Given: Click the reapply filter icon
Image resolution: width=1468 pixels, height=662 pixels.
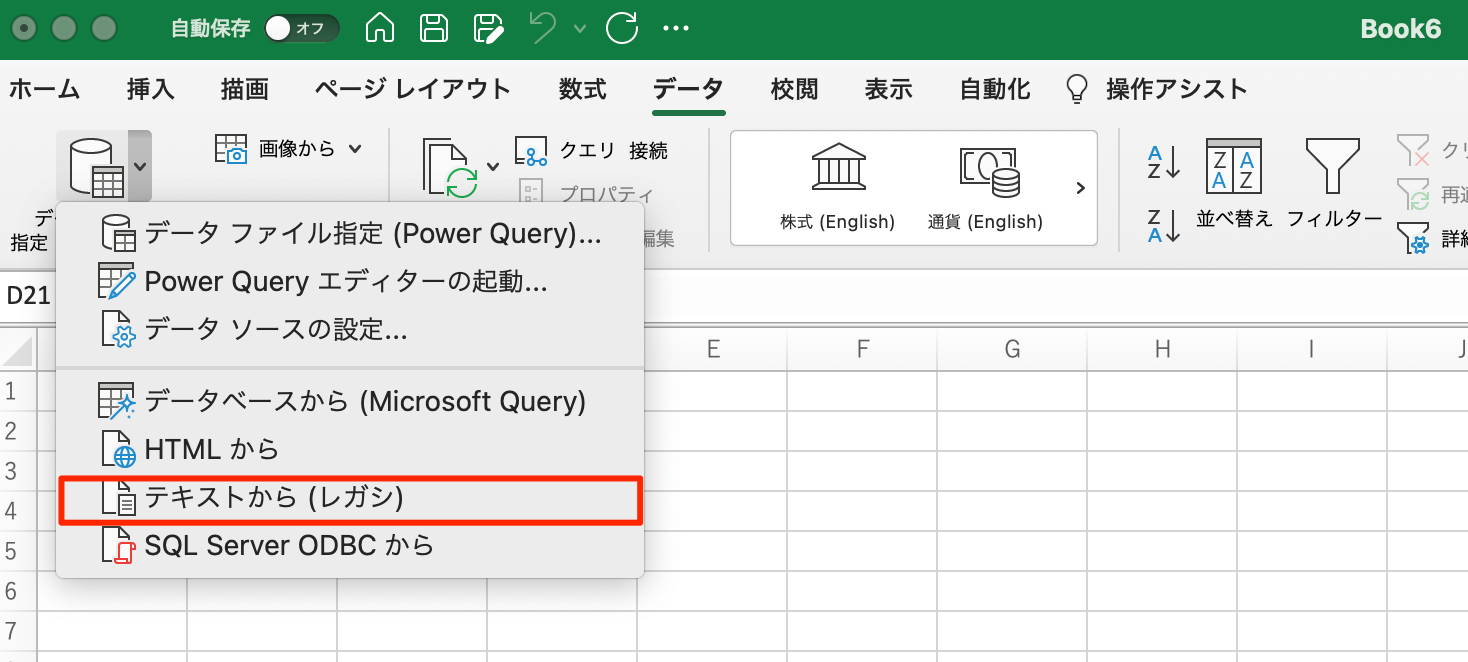Looking at the screenshot, I should 1413,193.
